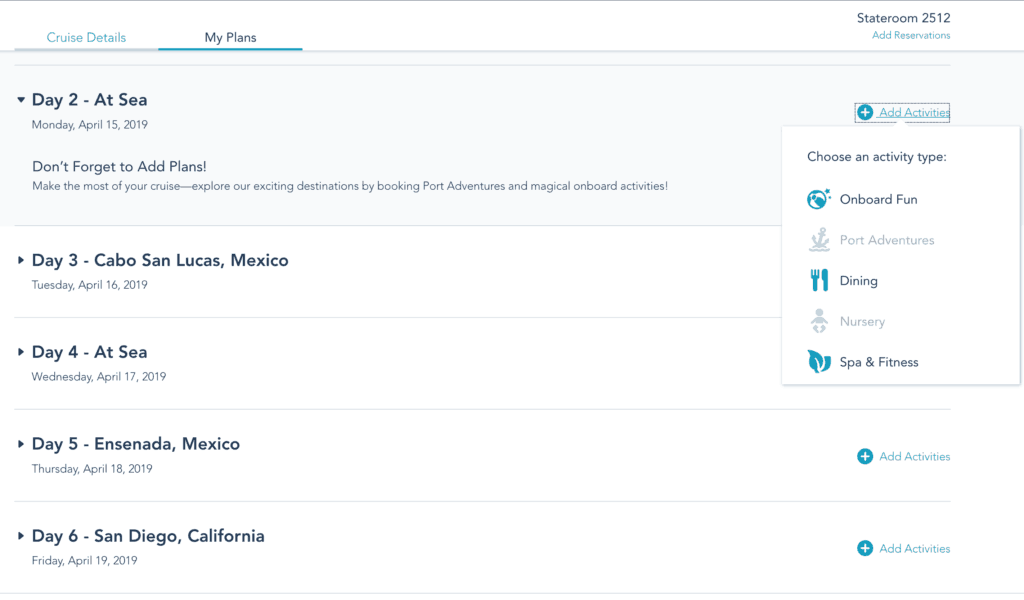This screenshot has height=600, width=1024.
Task: Click the Day 3 - Cabo San Lucas, Mexico heading
Action: [160, 260]
